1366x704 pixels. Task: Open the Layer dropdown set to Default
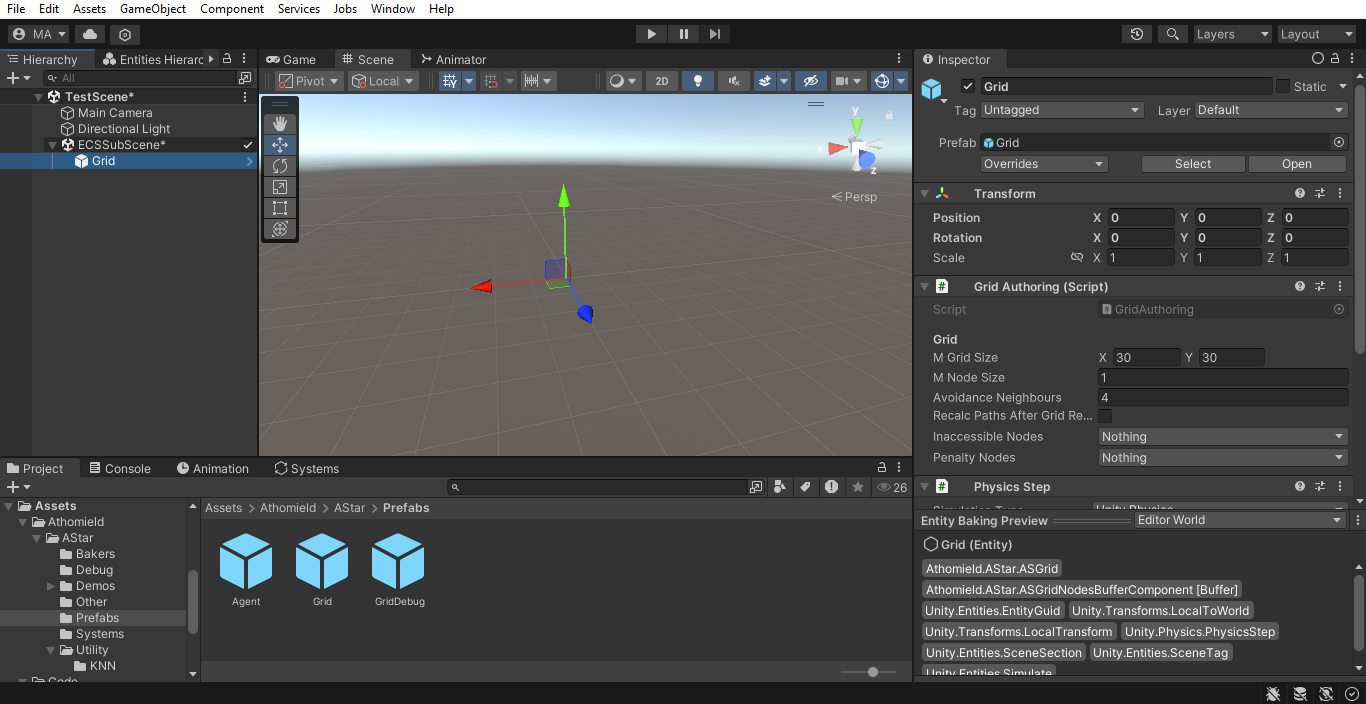(x=1271, y=110)
